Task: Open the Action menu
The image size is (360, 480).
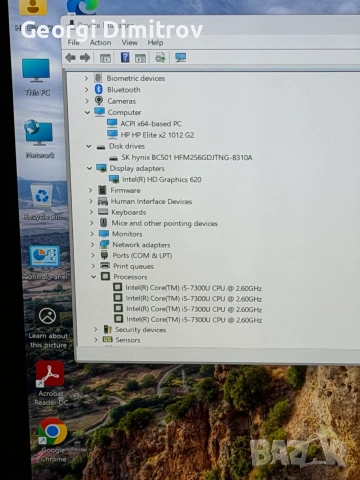Action: [100, 42]
